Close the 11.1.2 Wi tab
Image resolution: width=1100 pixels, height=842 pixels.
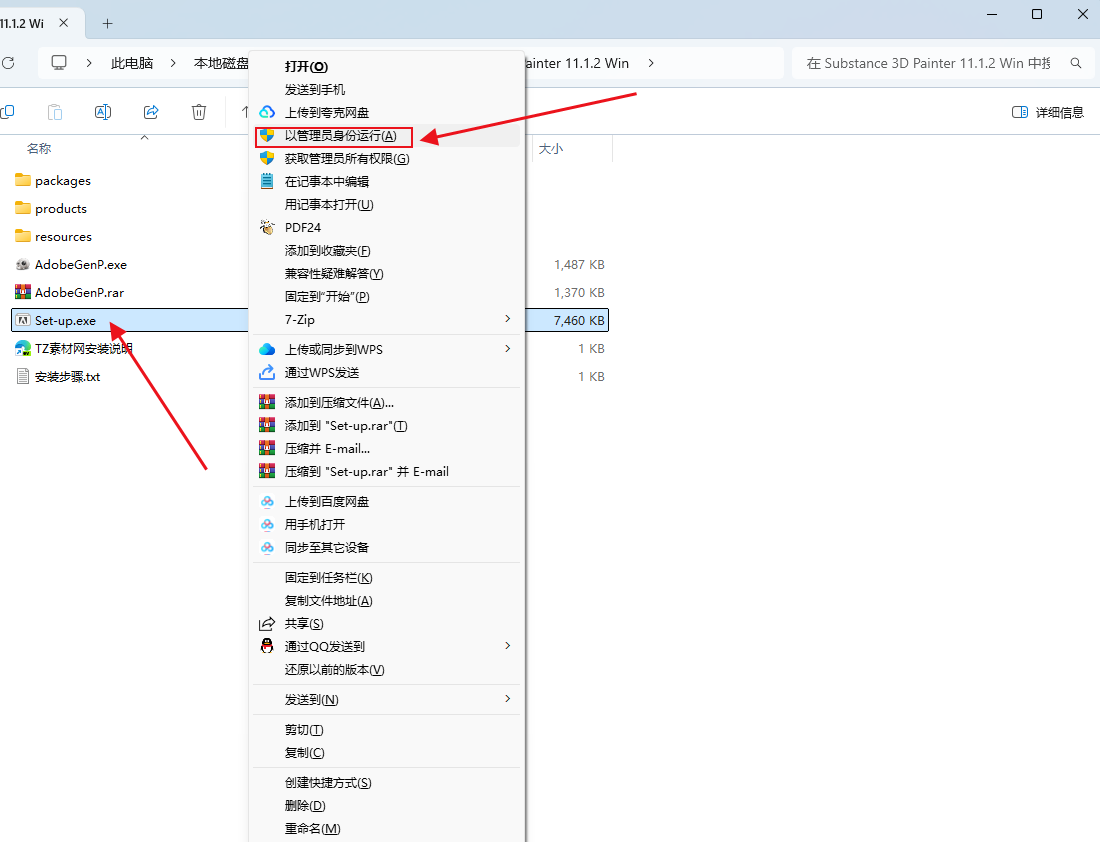click(63, 23)
